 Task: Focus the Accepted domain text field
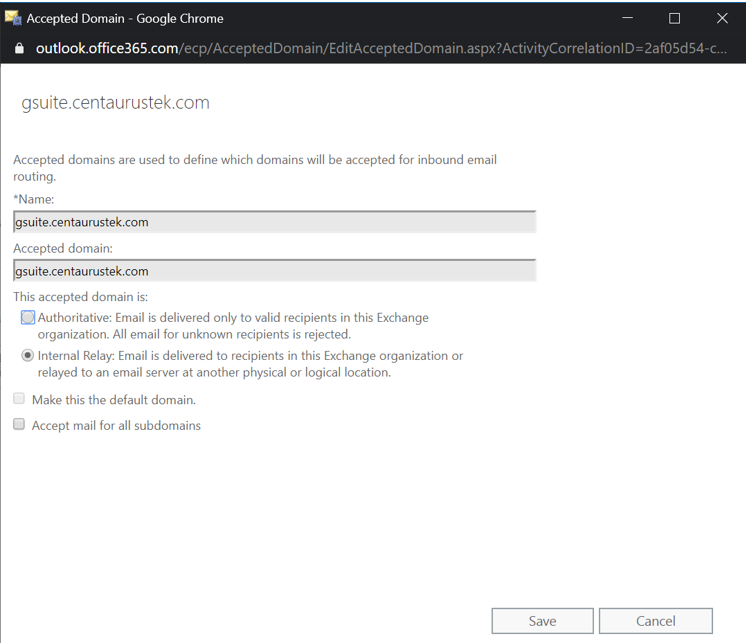pos(274,271)
